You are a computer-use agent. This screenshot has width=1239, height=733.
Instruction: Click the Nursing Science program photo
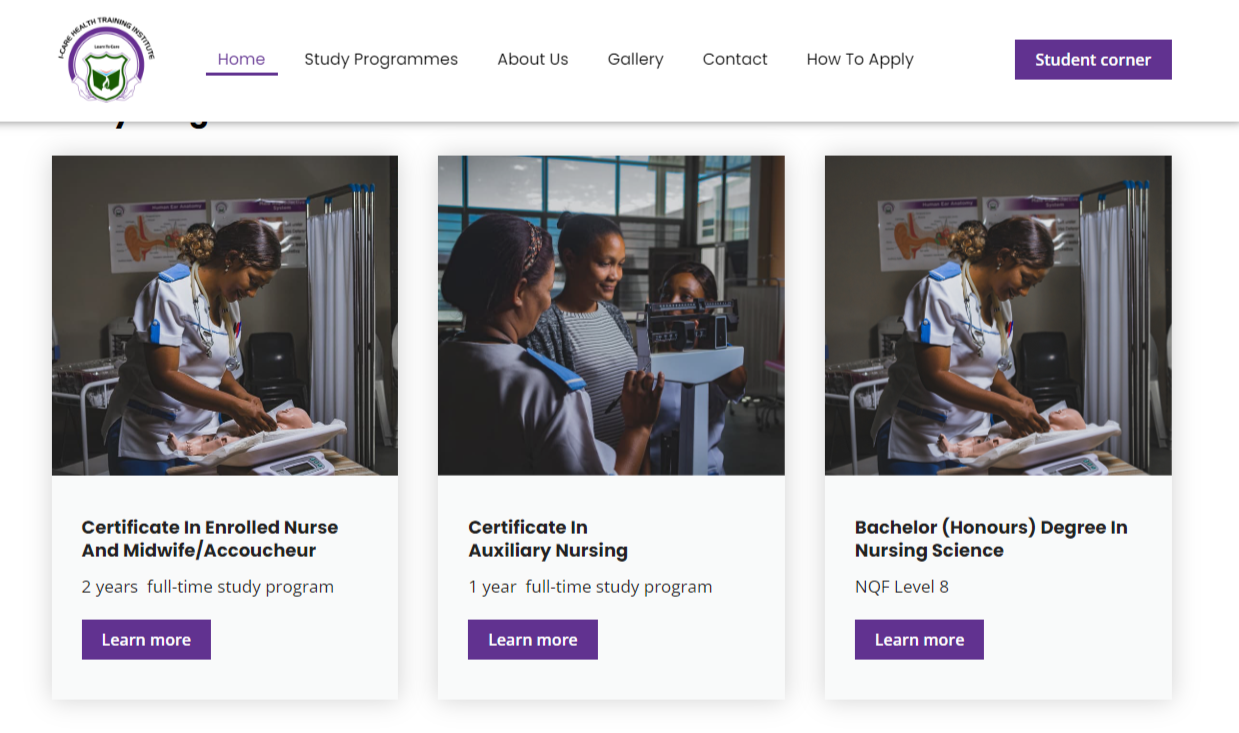point(997,314)
